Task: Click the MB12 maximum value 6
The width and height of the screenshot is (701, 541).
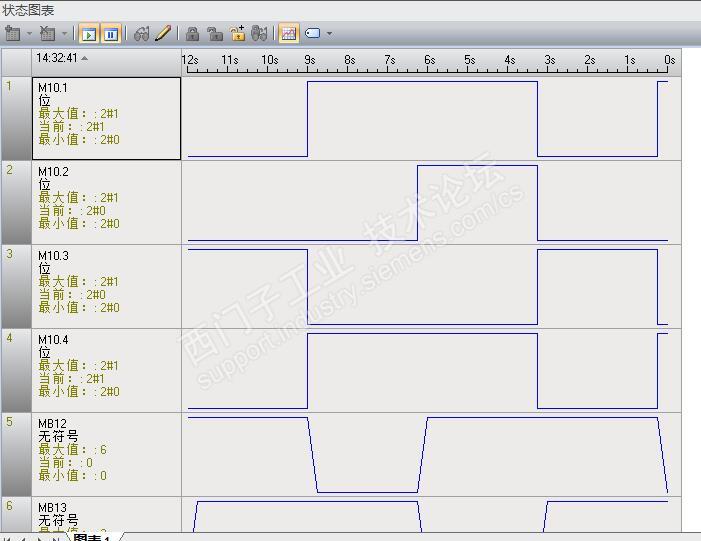Action: [x=103, y=450]
